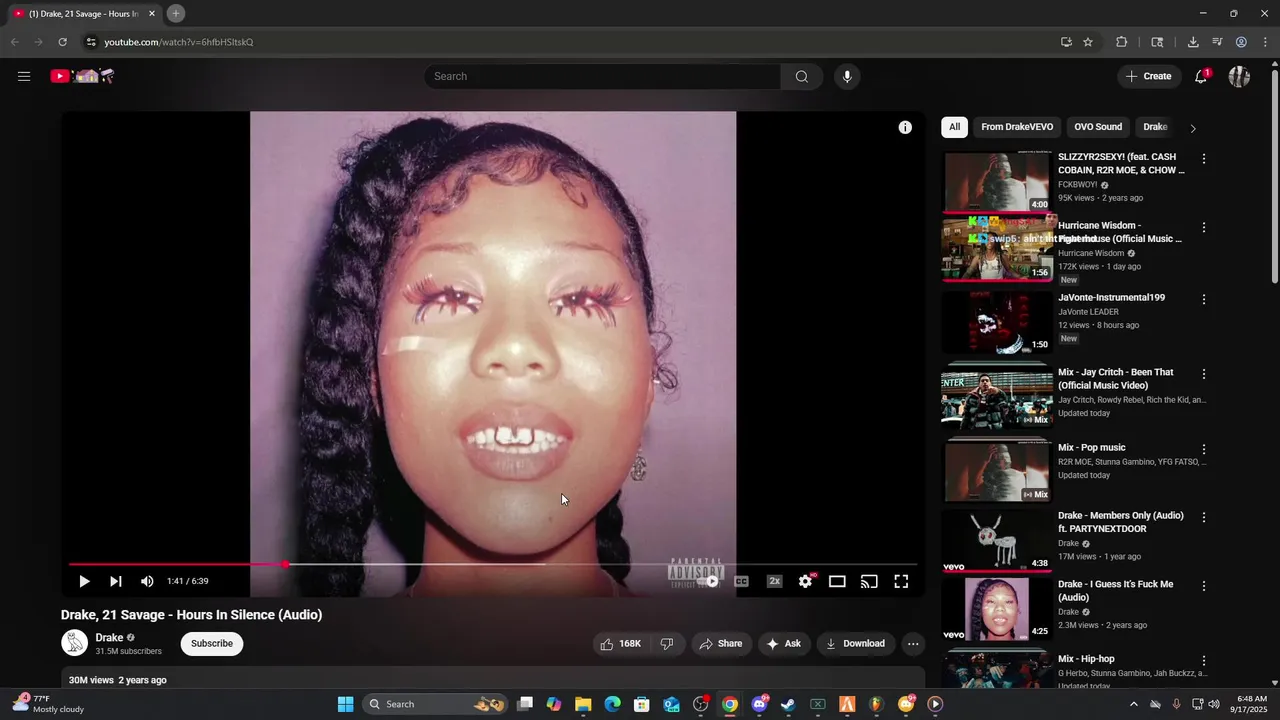1280x720 pixels.
Task: Subscribe to Drake channel
Action: pyautogui.click(x=212, y=644)
